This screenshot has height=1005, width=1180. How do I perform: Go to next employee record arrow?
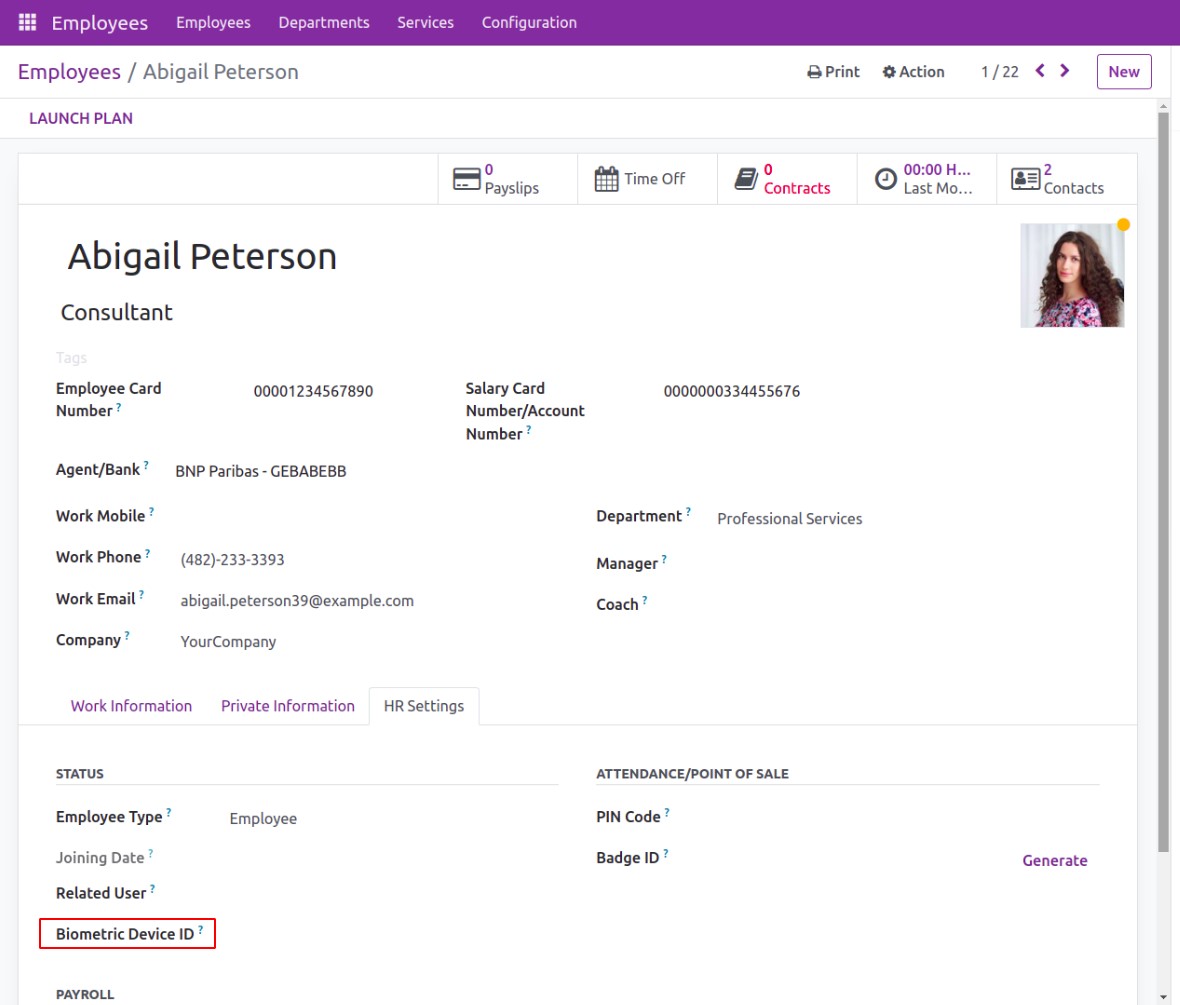pos(1065,71)
